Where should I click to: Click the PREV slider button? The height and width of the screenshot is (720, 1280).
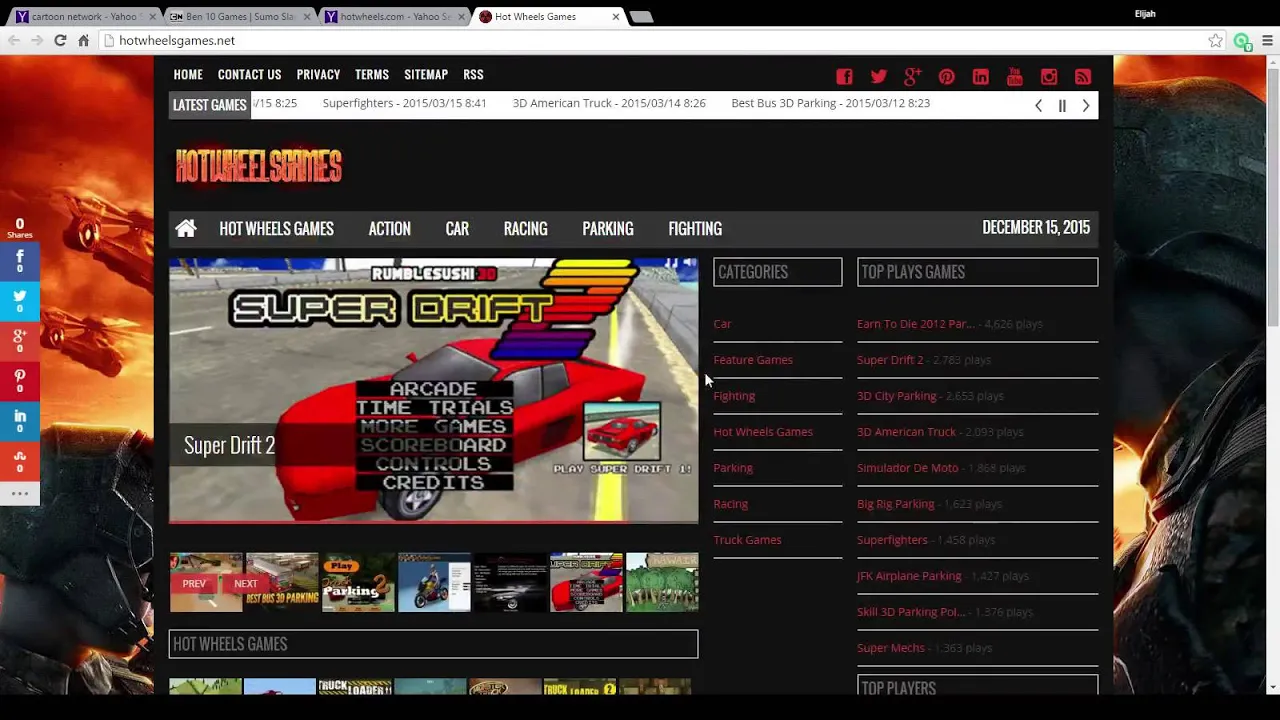point(194,584)
